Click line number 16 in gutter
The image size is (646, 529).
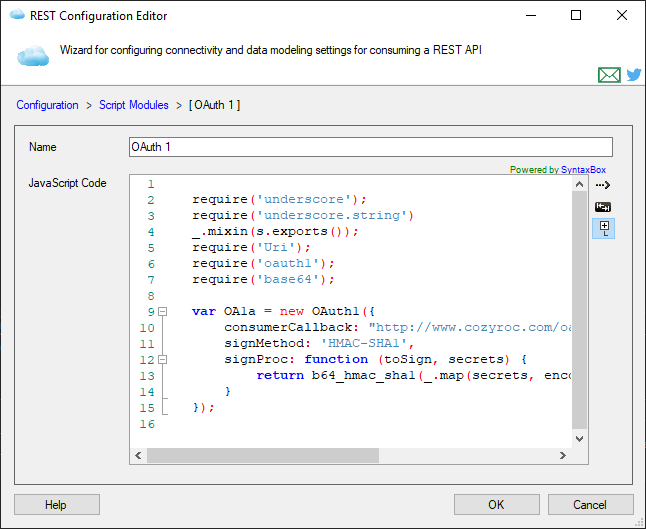[x=147, y=424]
